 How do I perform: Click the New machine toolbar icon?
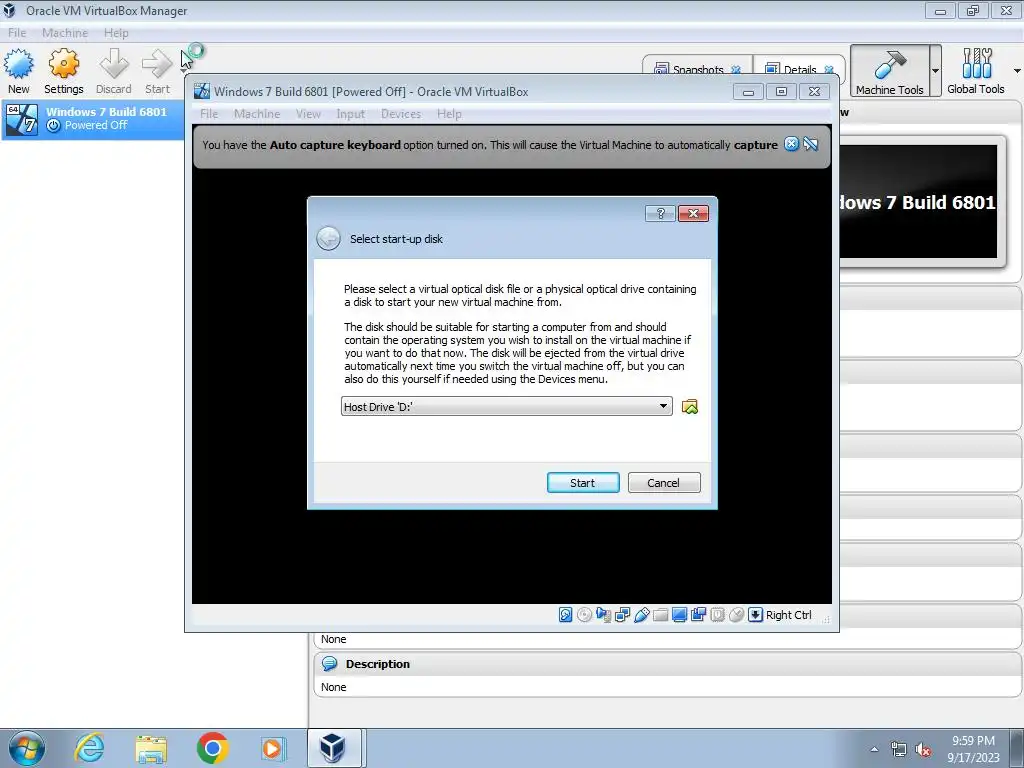point(18,71)
